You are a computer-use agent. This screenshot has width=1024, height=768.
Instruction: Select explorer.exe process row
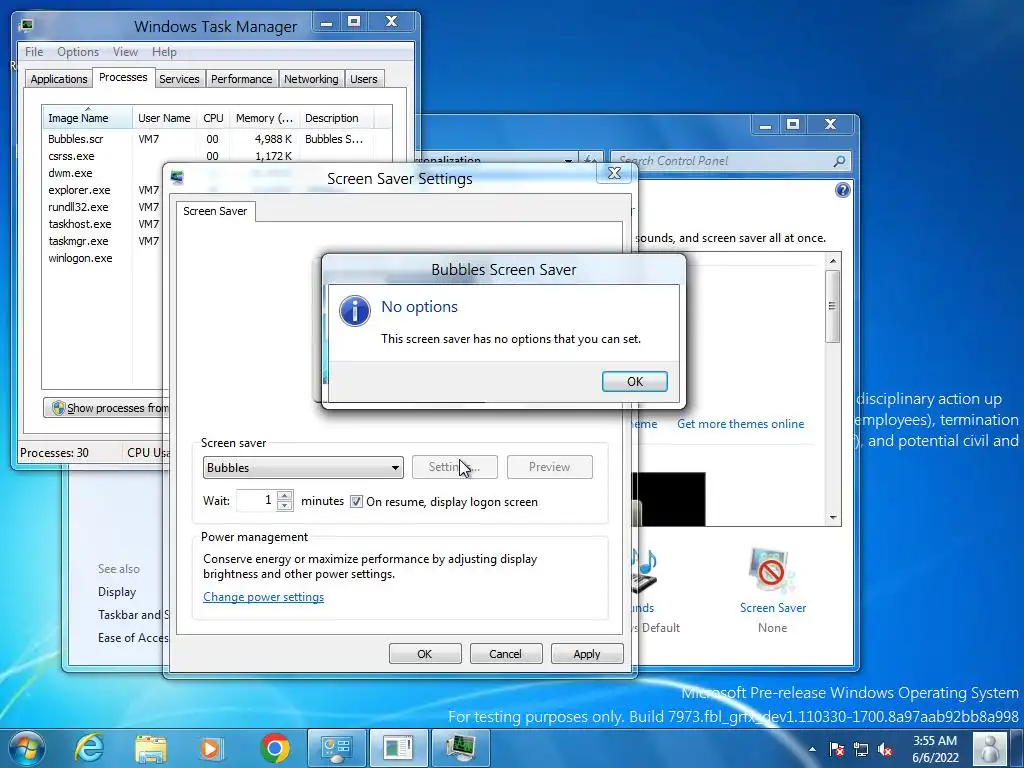coord(103,190)
